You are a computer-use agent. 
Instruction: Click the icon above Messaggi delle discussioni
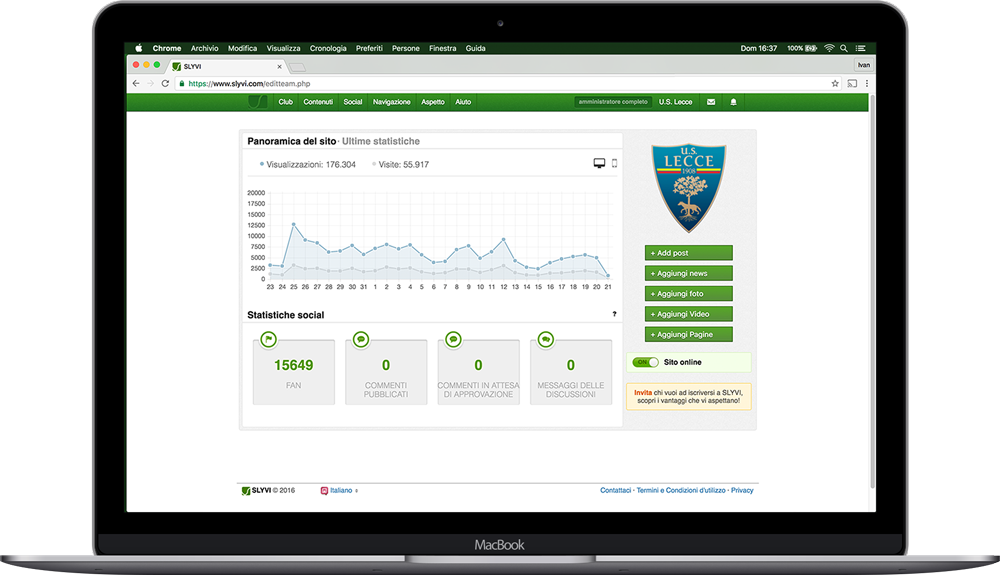point(546,340)
